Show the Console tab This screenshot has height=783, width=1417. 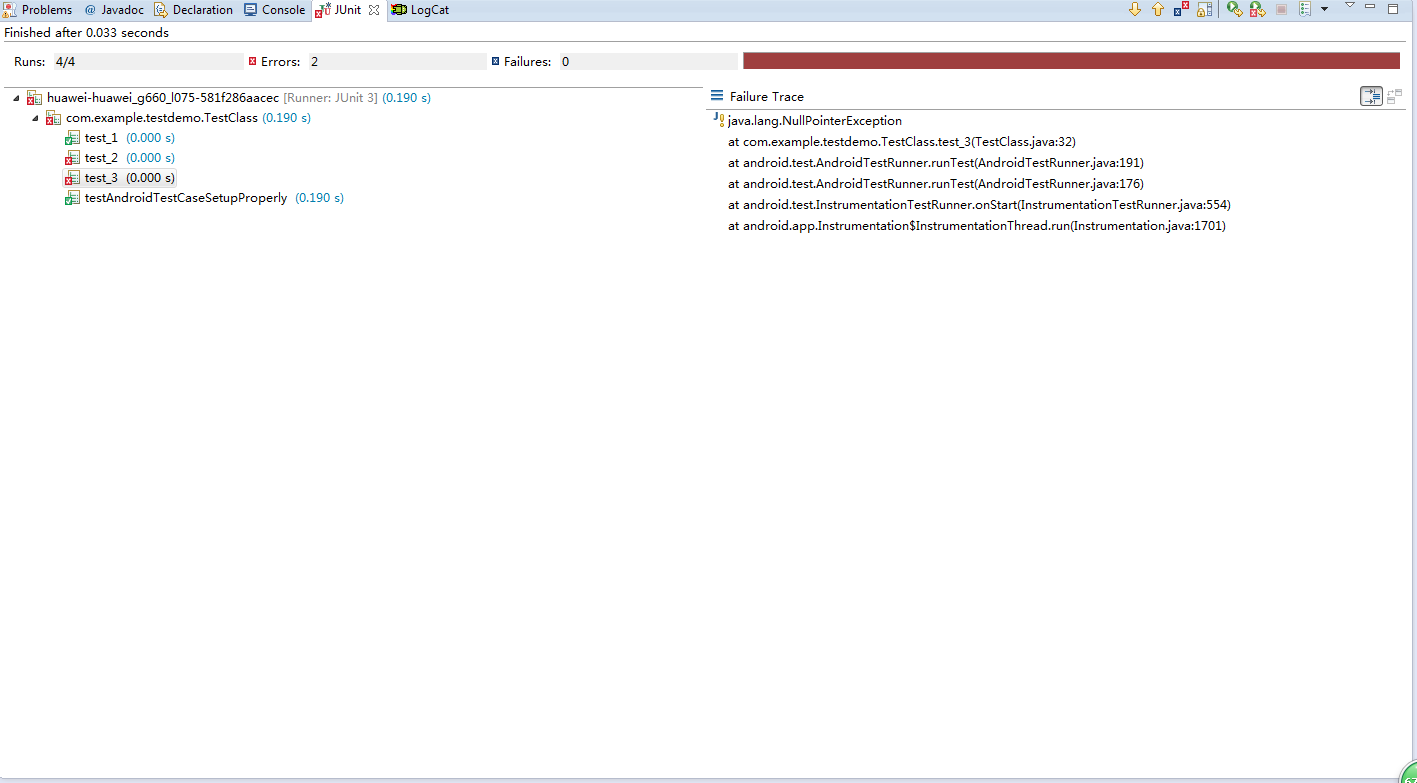274,10
